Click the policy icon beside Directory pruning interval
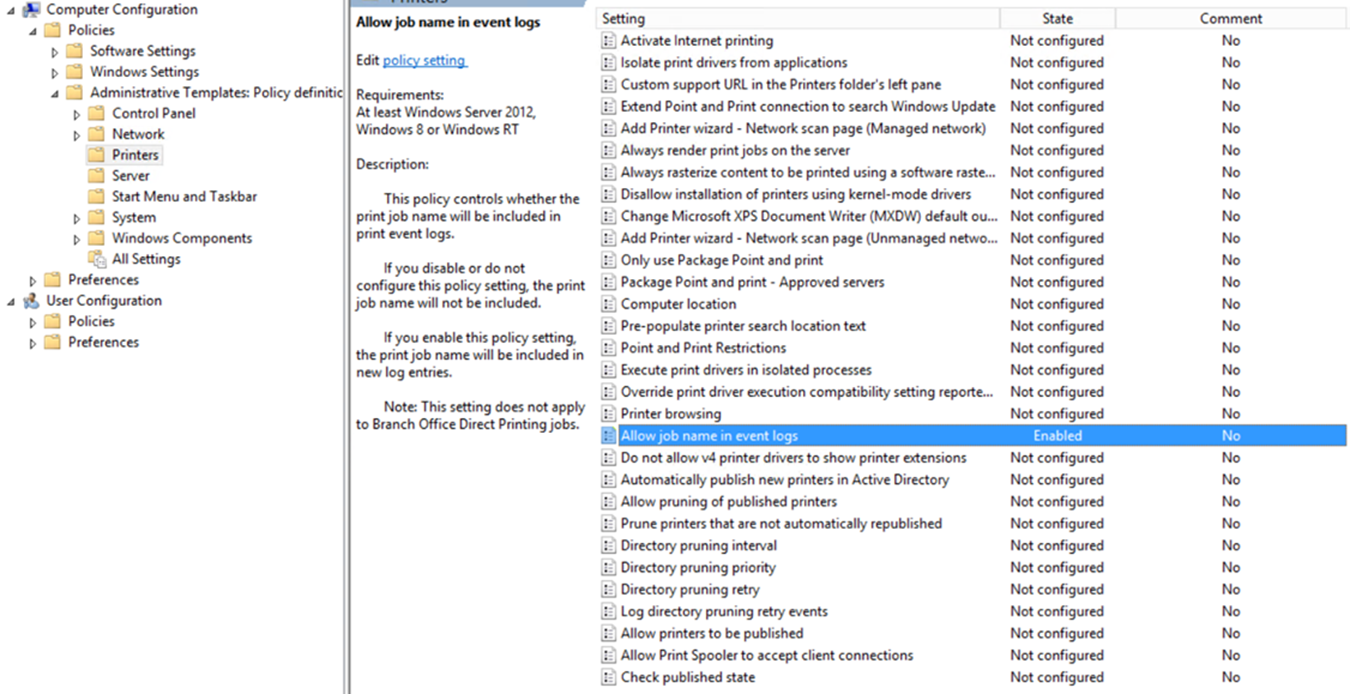The width and height of the screenshot is (1350, 694). coord(608,546)
